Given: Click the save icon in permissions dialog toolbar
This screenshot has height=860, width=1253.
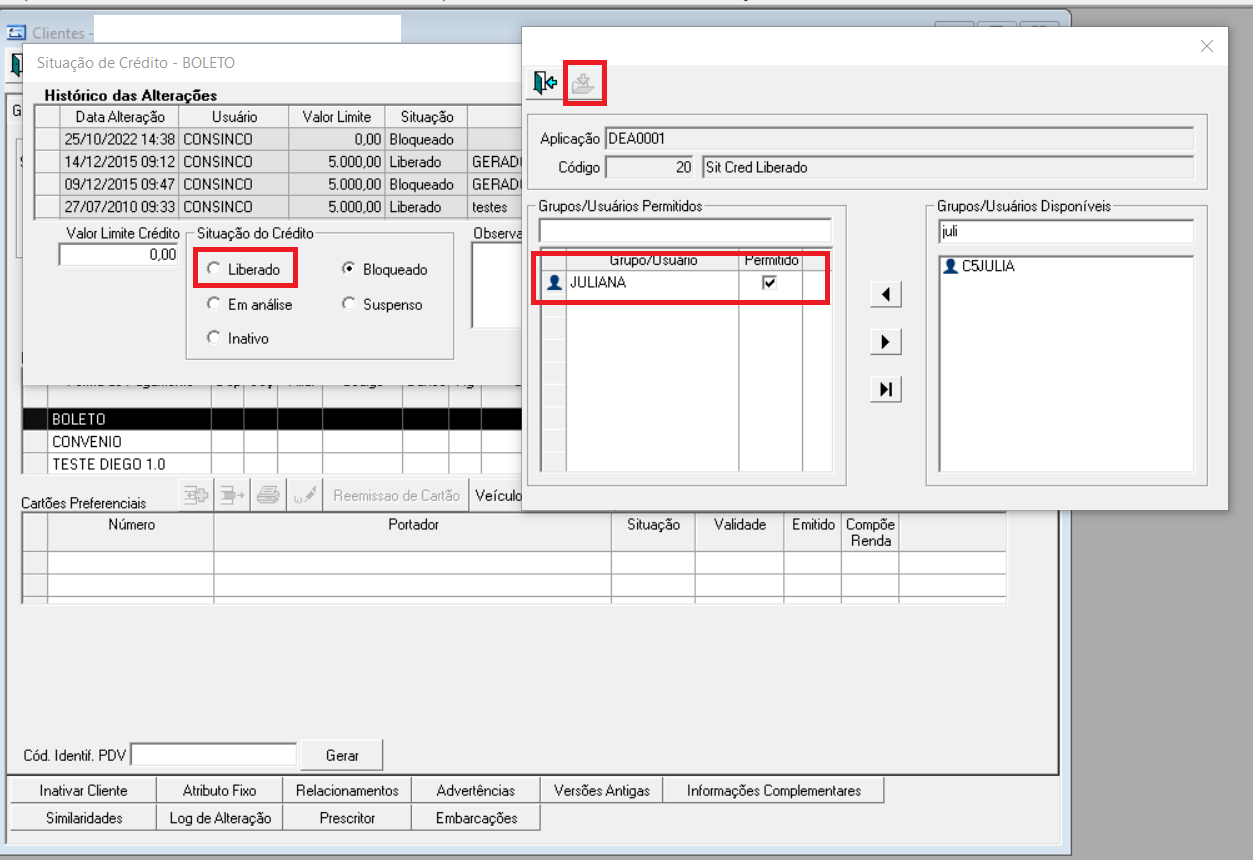Looking at the screenshot, I should 583,84.
